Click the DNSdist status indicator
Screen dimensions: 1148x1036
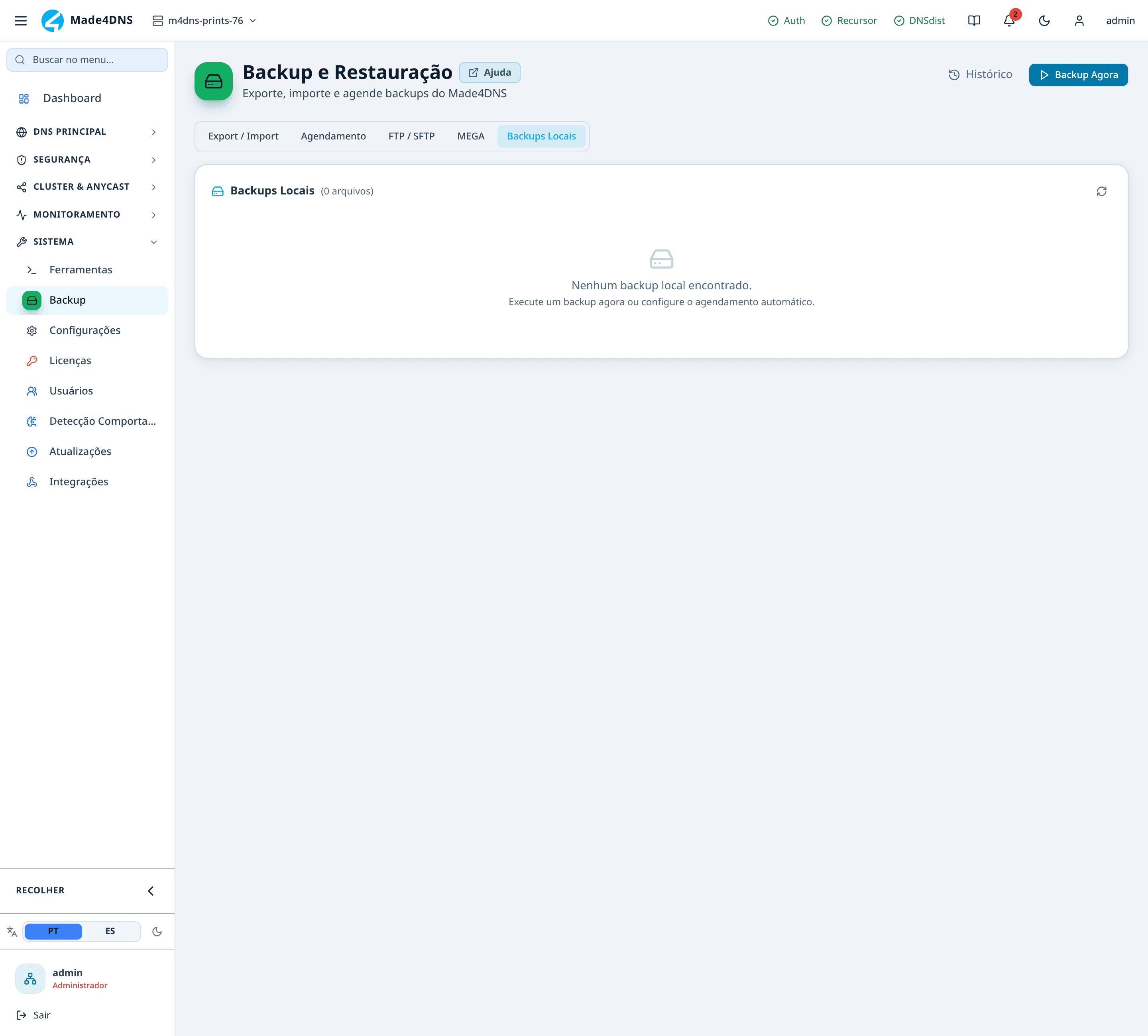tap(919, 20)
